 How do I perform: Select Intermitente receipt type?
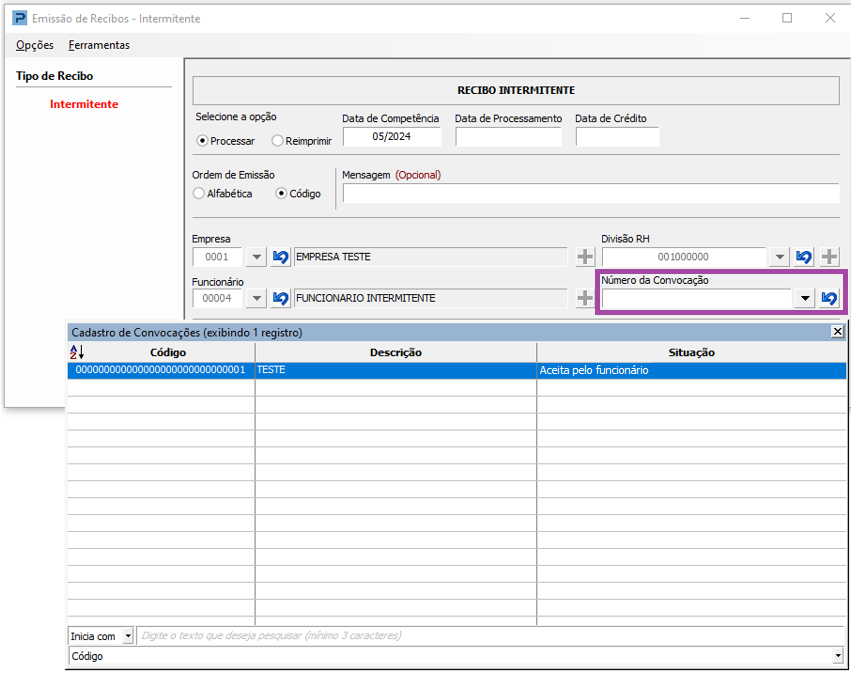pyautogui.click(x=84, y=104)
